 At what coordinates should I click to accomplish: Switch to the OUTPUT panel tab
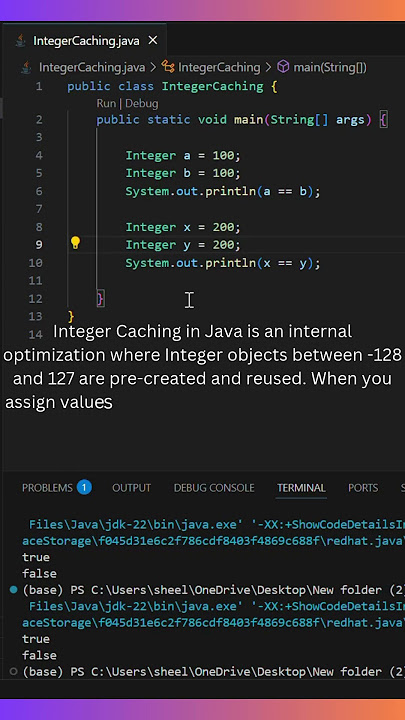click(131, 488)
